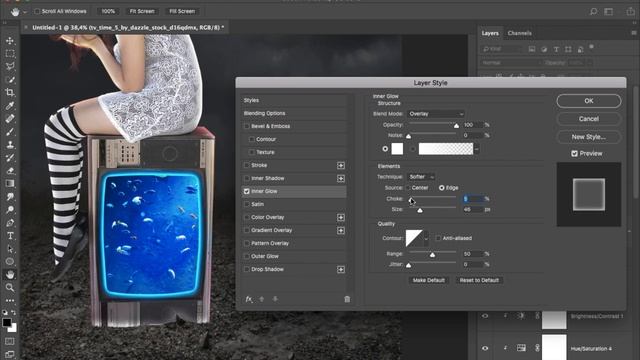The height and width of the screenshot is (360, 640).
Task: Enable the Contour checkbox
Action: pos(251,139)
